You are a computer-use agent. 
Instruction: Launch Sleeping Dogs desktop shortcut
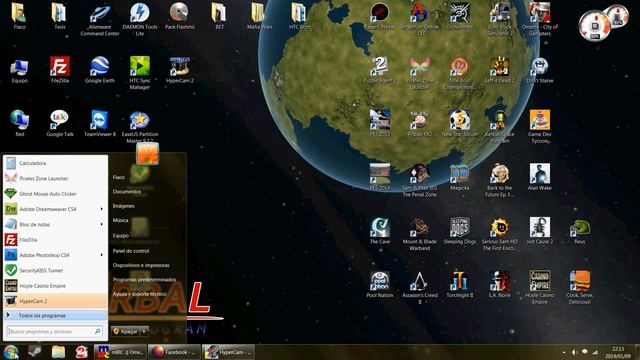click(460, 231)
